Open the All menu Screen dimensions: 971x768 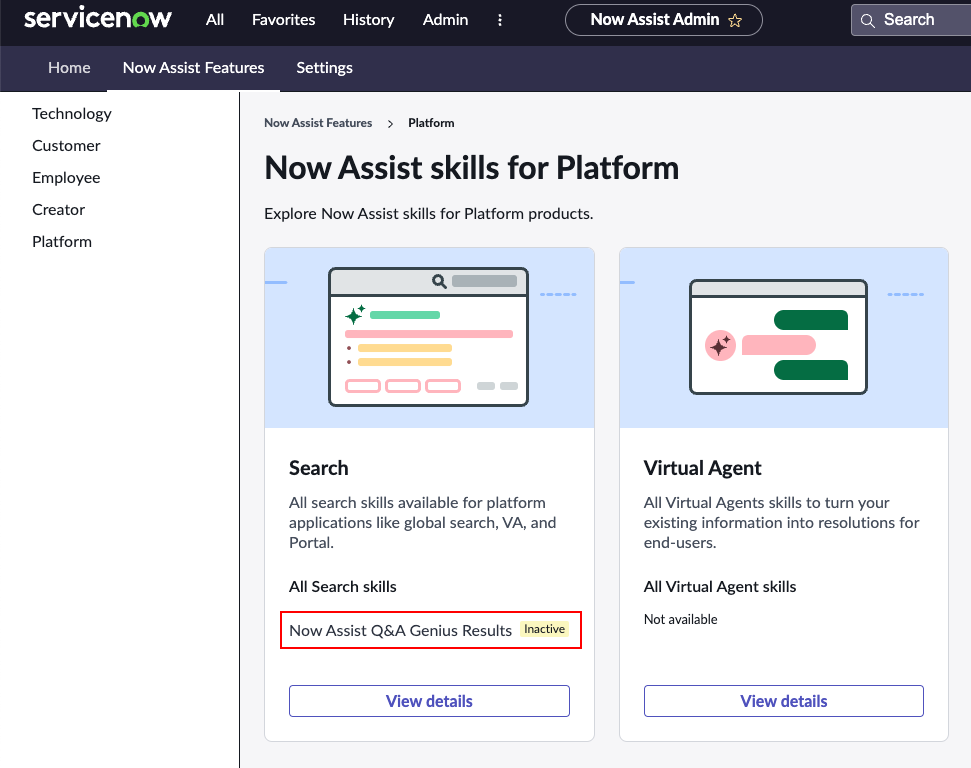tap(215, 20)
